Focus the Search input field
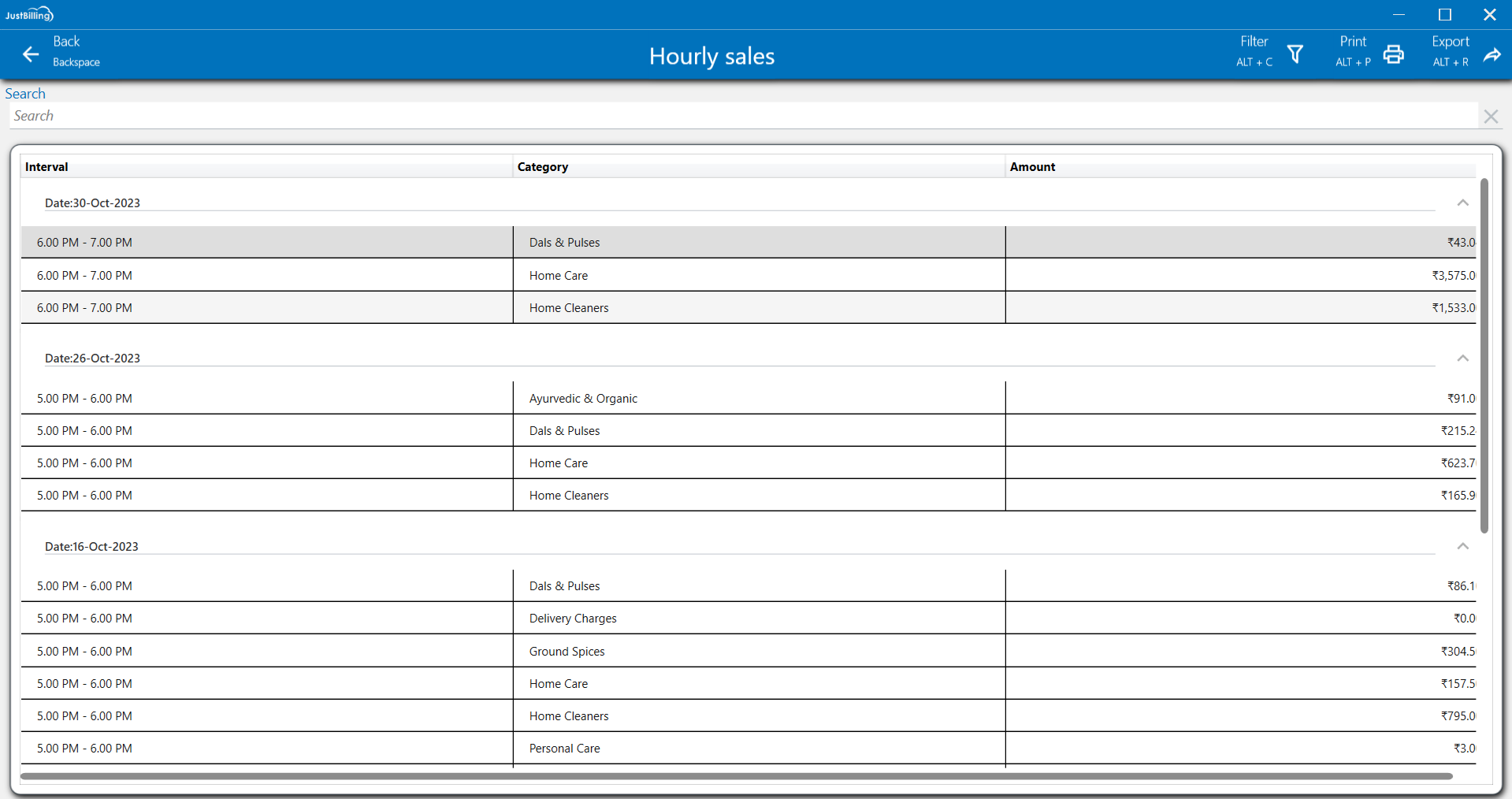 click(741, 116)
